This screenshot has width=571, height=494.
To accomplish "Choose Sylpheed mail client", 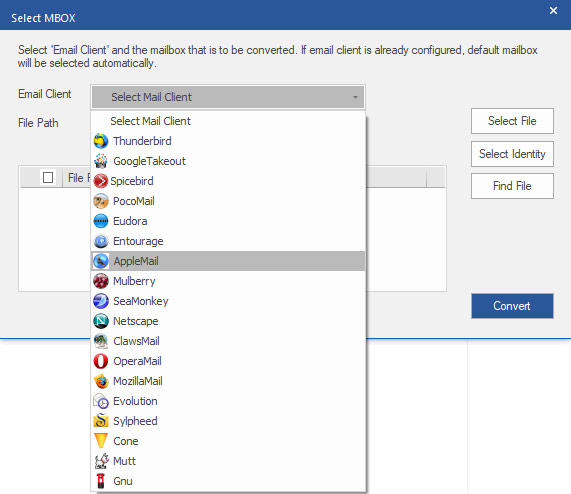I will (x=228, y=421).
